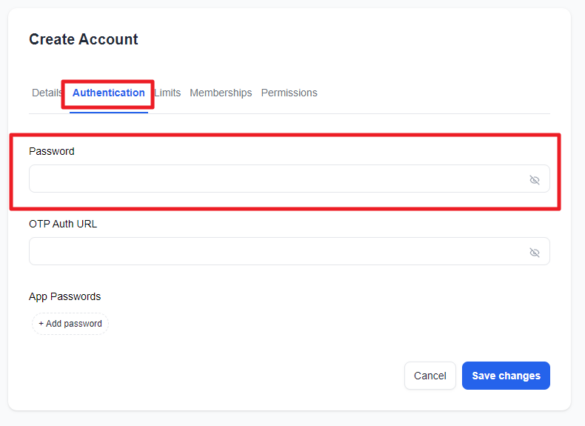
Task: Switch to the Limits tab
Action: click(168, 93)
